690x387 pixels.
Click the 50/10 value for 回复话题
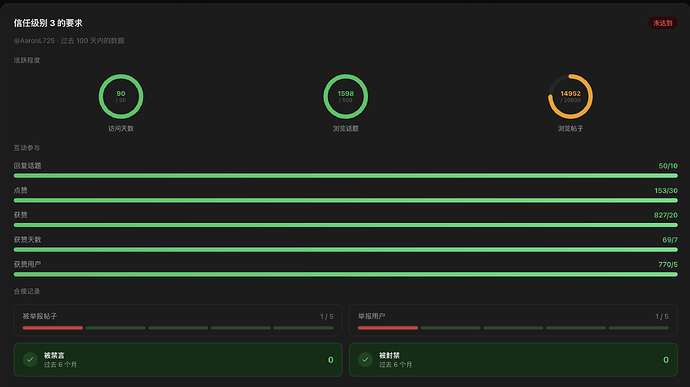668,166
